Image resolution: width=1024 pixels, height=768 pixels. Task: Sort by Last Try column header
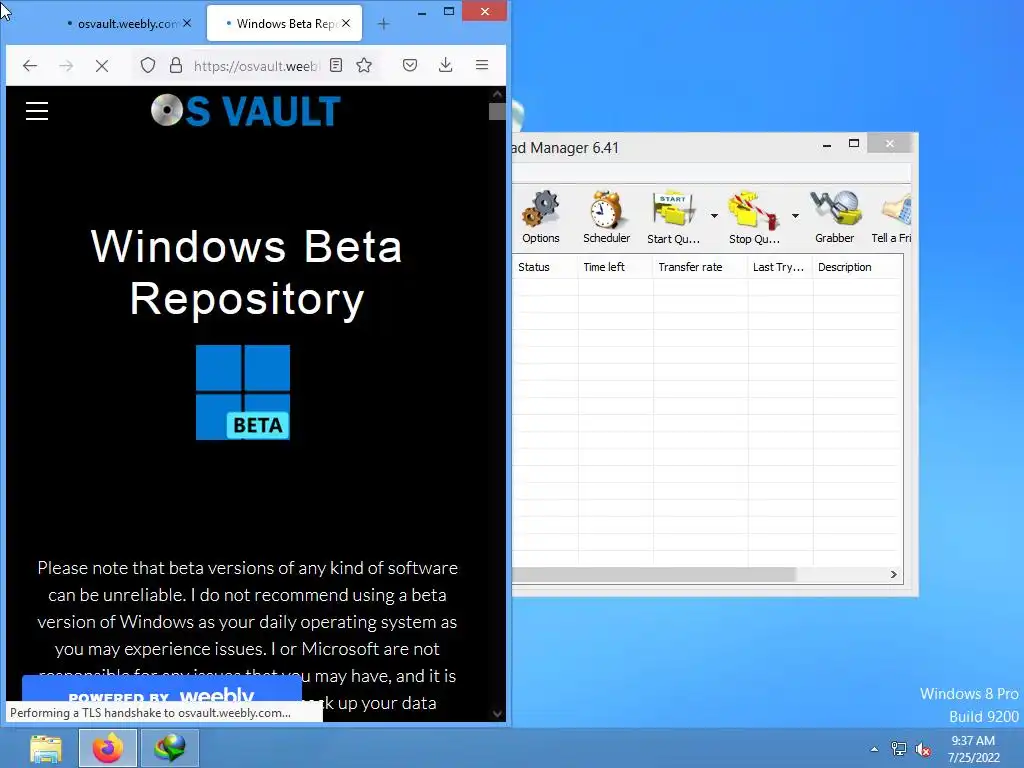780,267
